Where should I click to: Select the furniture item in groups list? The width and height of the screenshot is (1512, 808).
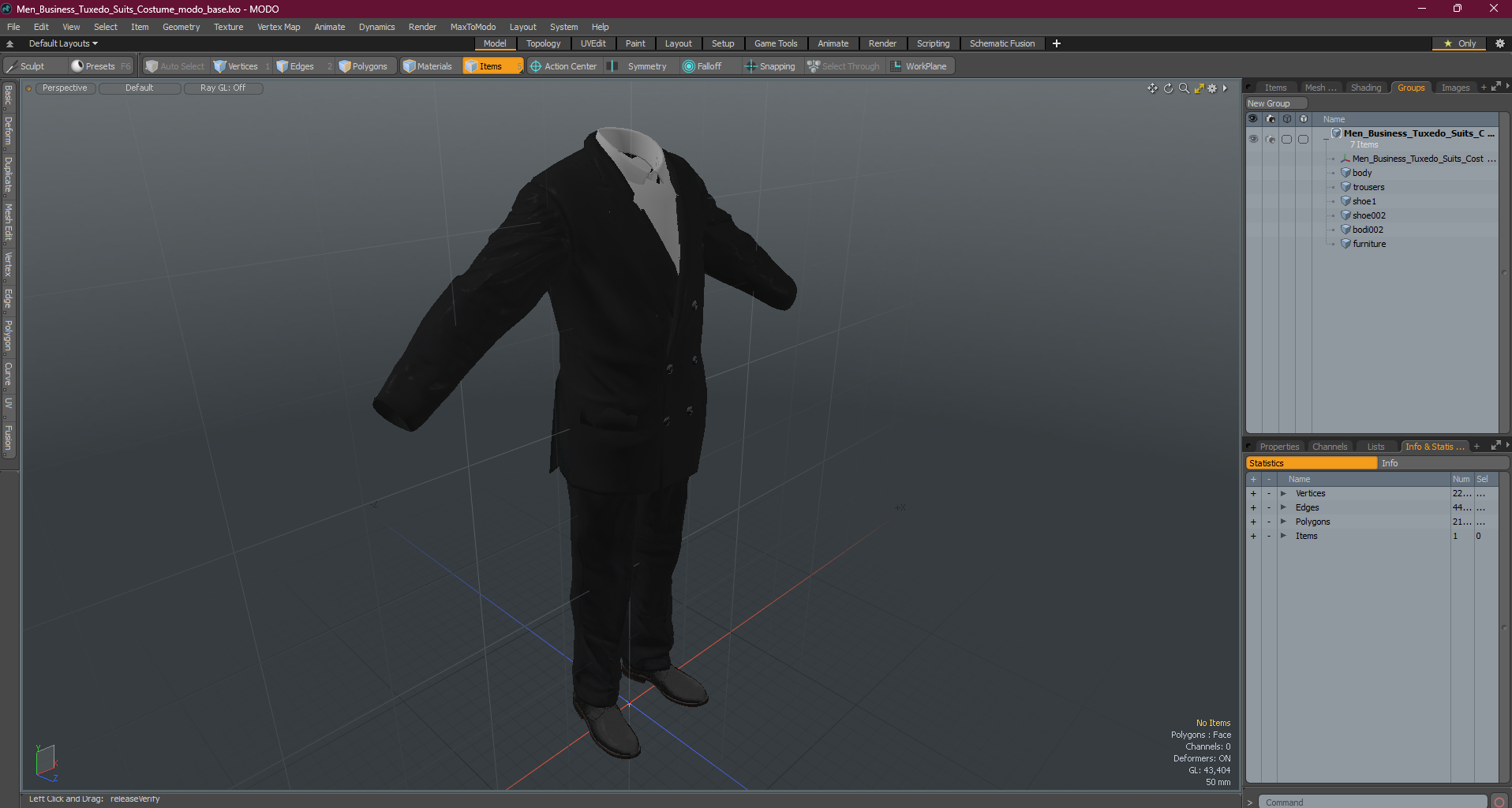(1369, 244)
